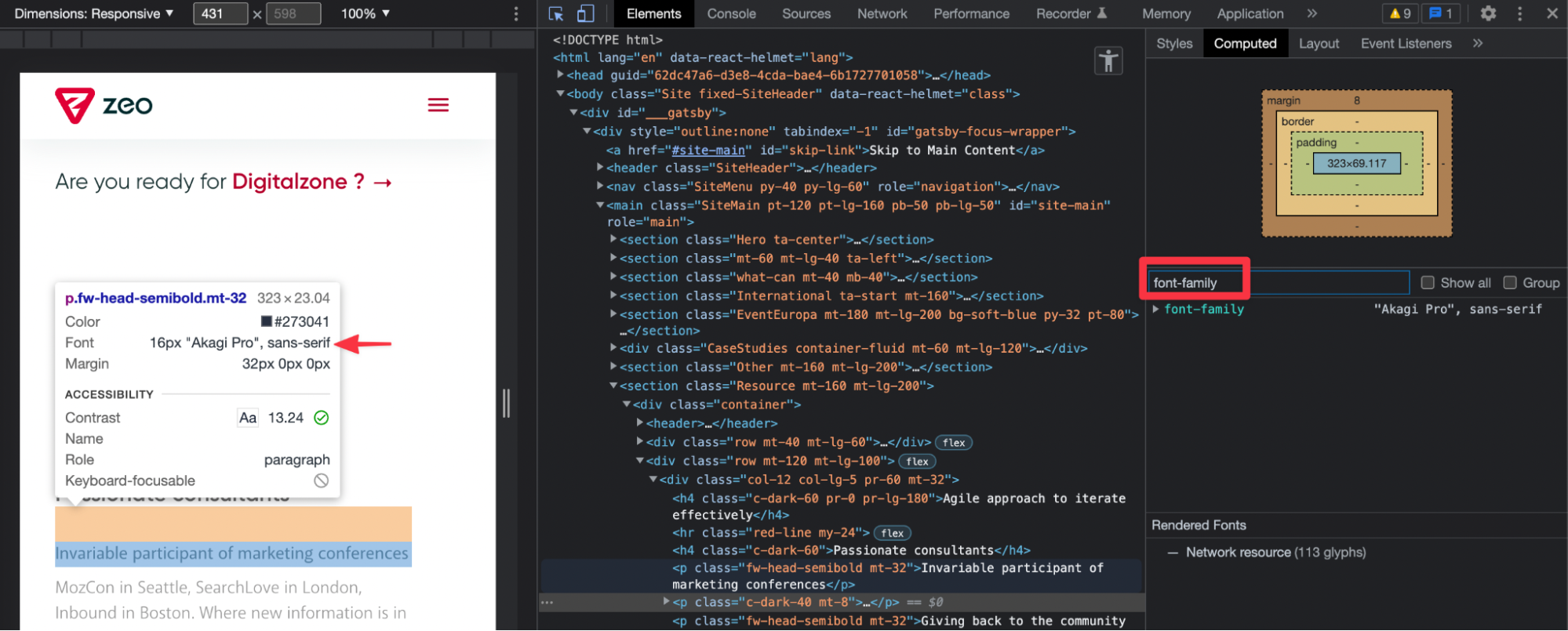Open the 100% zoom dropdown
This screenshot has width=1568, height=631.
coord(365,13)
